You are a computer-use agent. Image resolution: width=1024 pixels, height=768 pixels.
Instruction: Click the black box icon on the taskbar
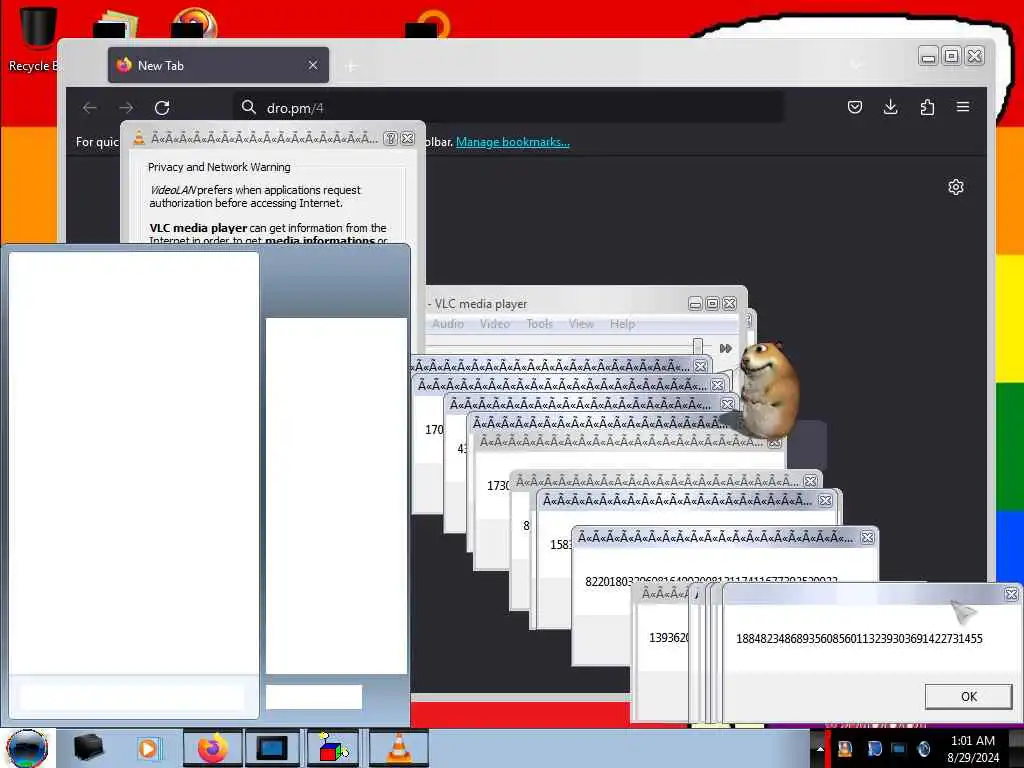(88, 748)
